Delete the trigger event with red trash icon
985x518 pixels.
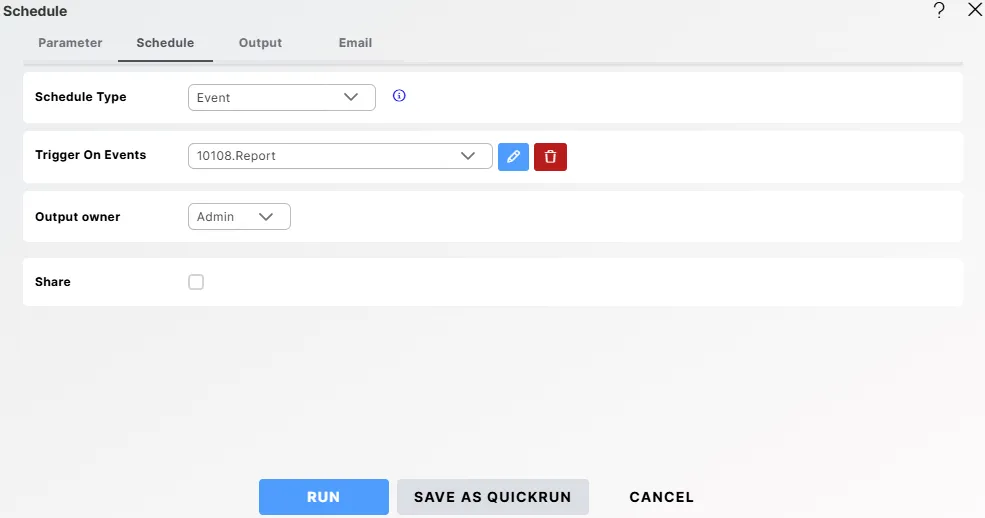tap(550, 157)
